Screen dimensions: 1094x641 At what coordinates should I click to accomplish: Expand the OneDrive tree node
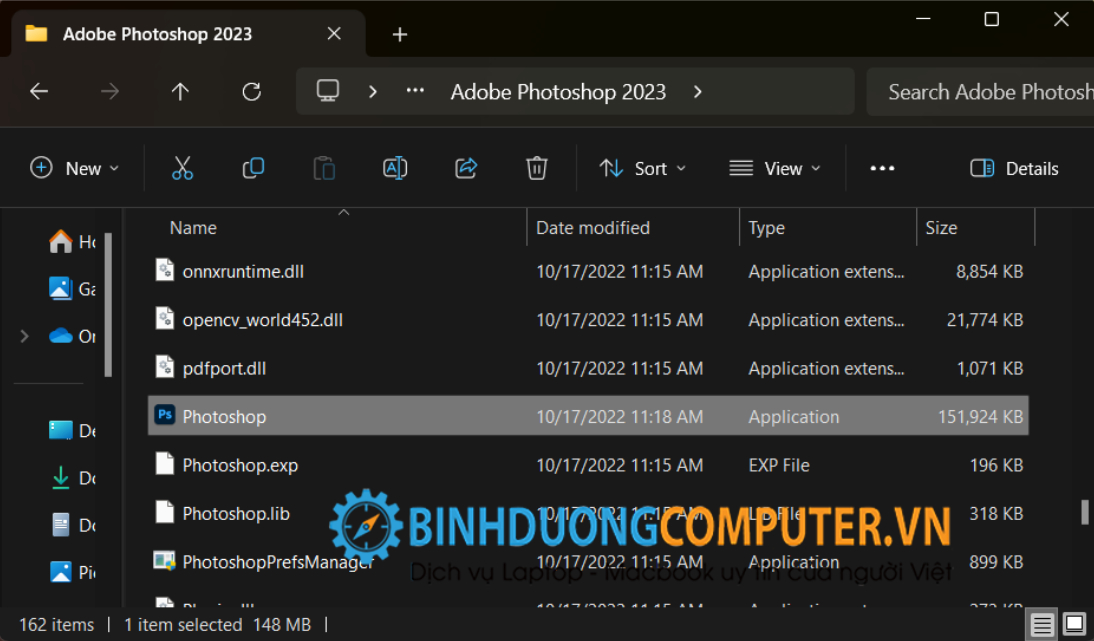[24, 336]
